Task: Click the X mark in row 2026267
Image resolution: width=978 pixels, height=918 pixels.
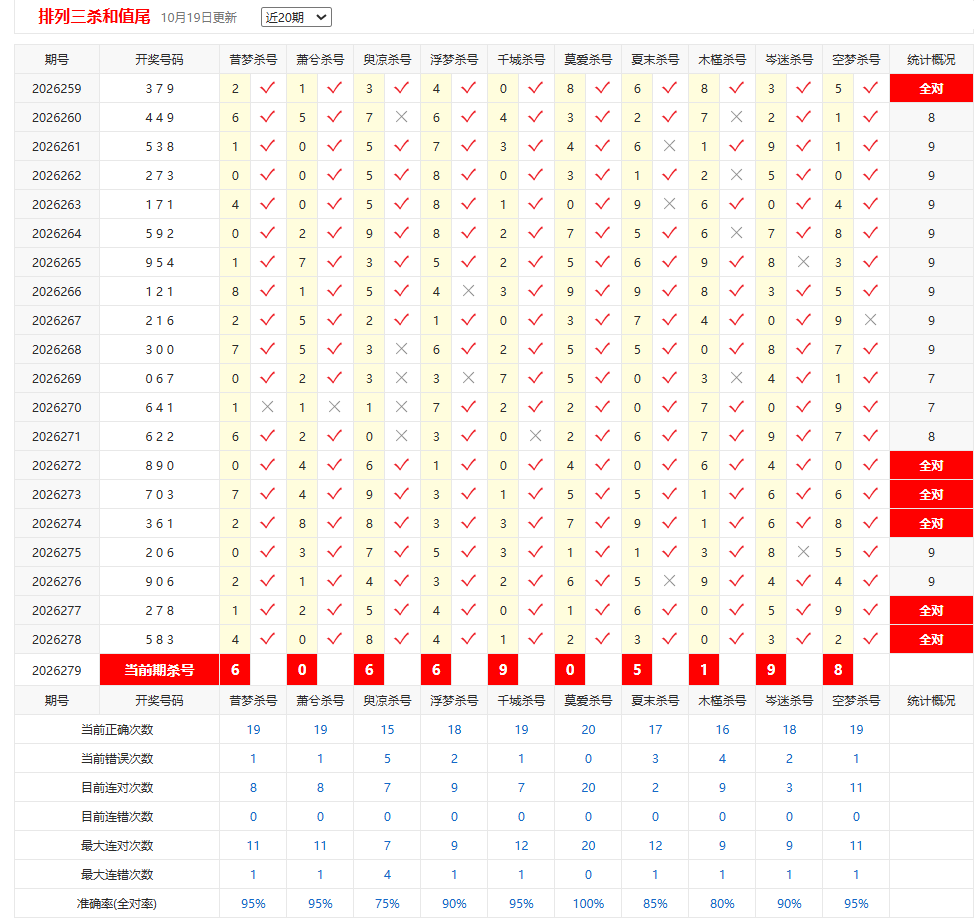Action: [870, 320]
